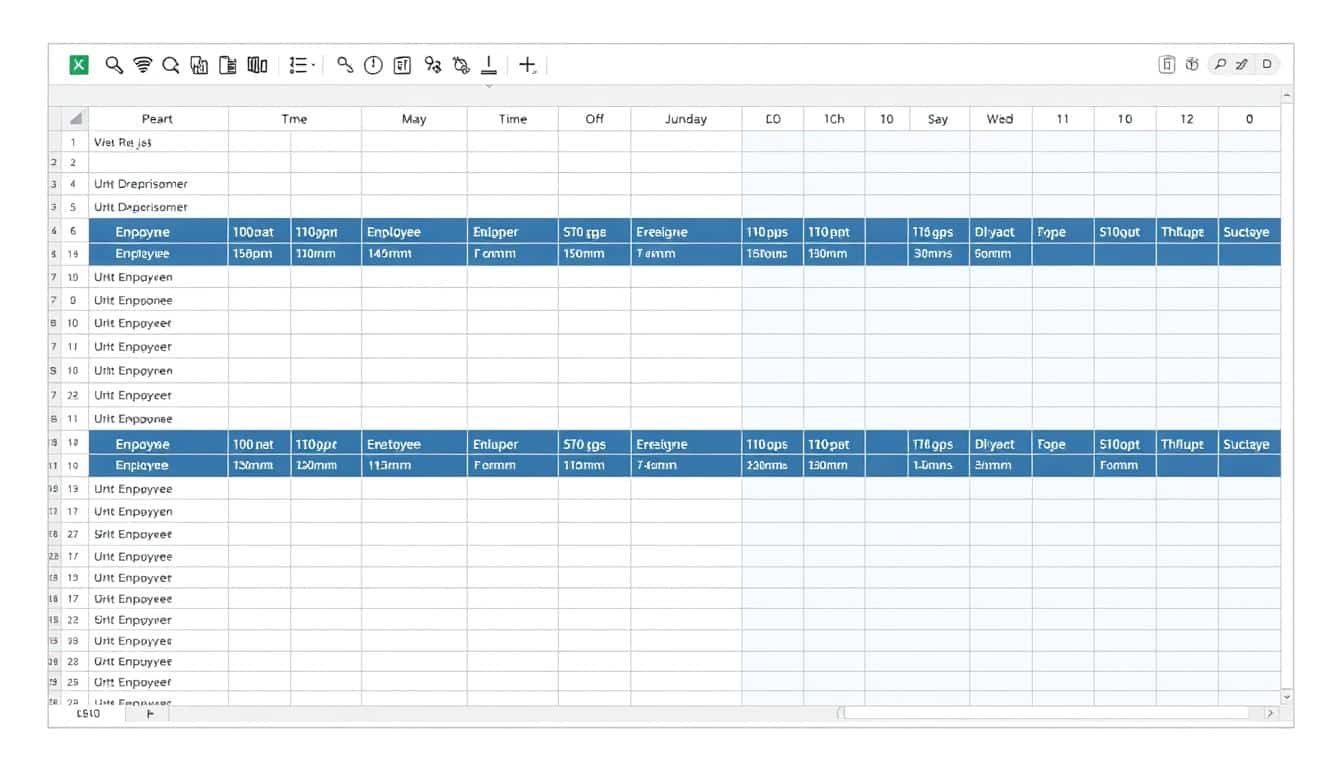Click the right arrow of horizontal scrollbar

[x=1271, y=714]
